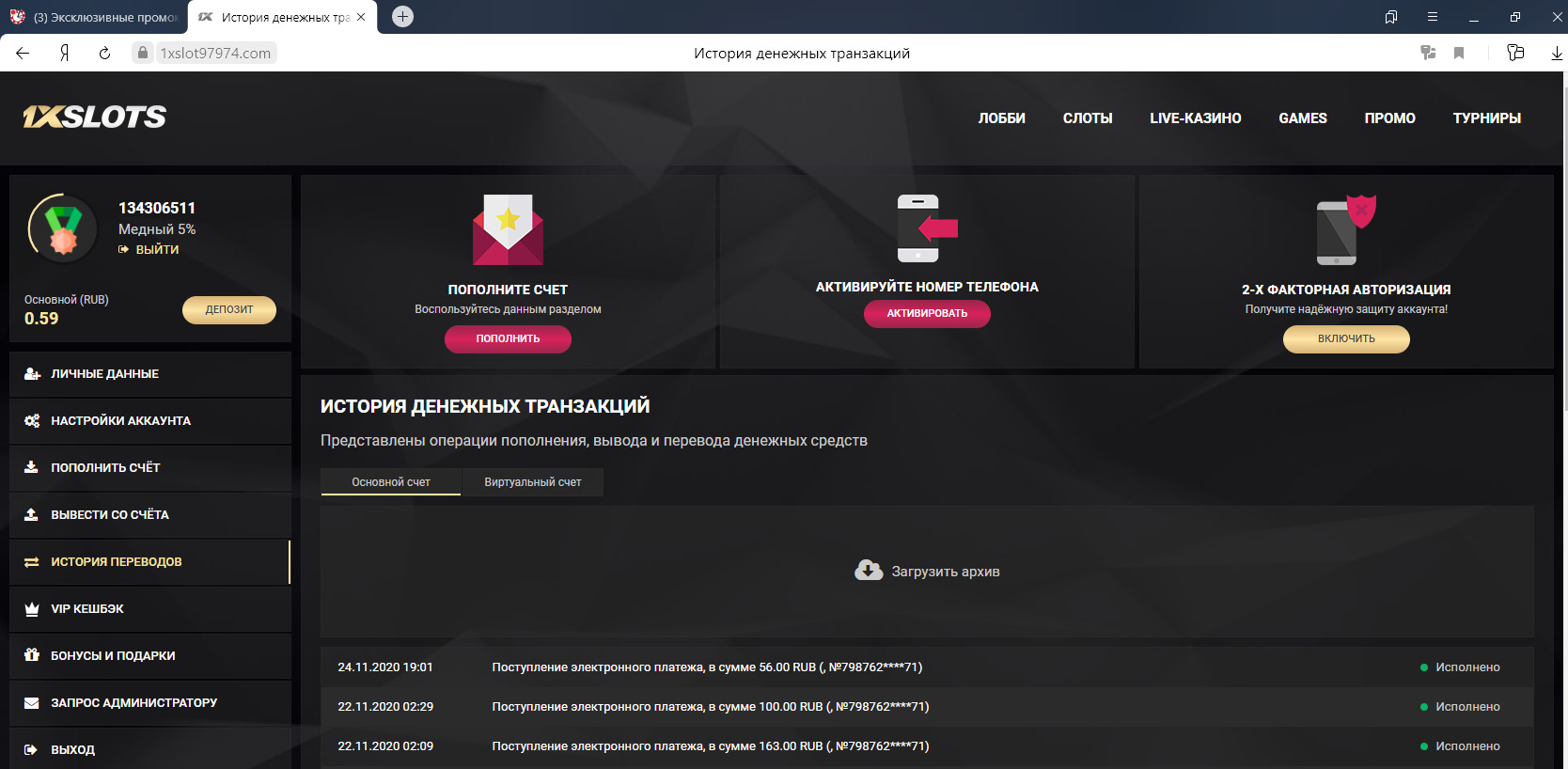Open ВЫВЕСТИ СО СЧЁТА sidebar item

150,515
